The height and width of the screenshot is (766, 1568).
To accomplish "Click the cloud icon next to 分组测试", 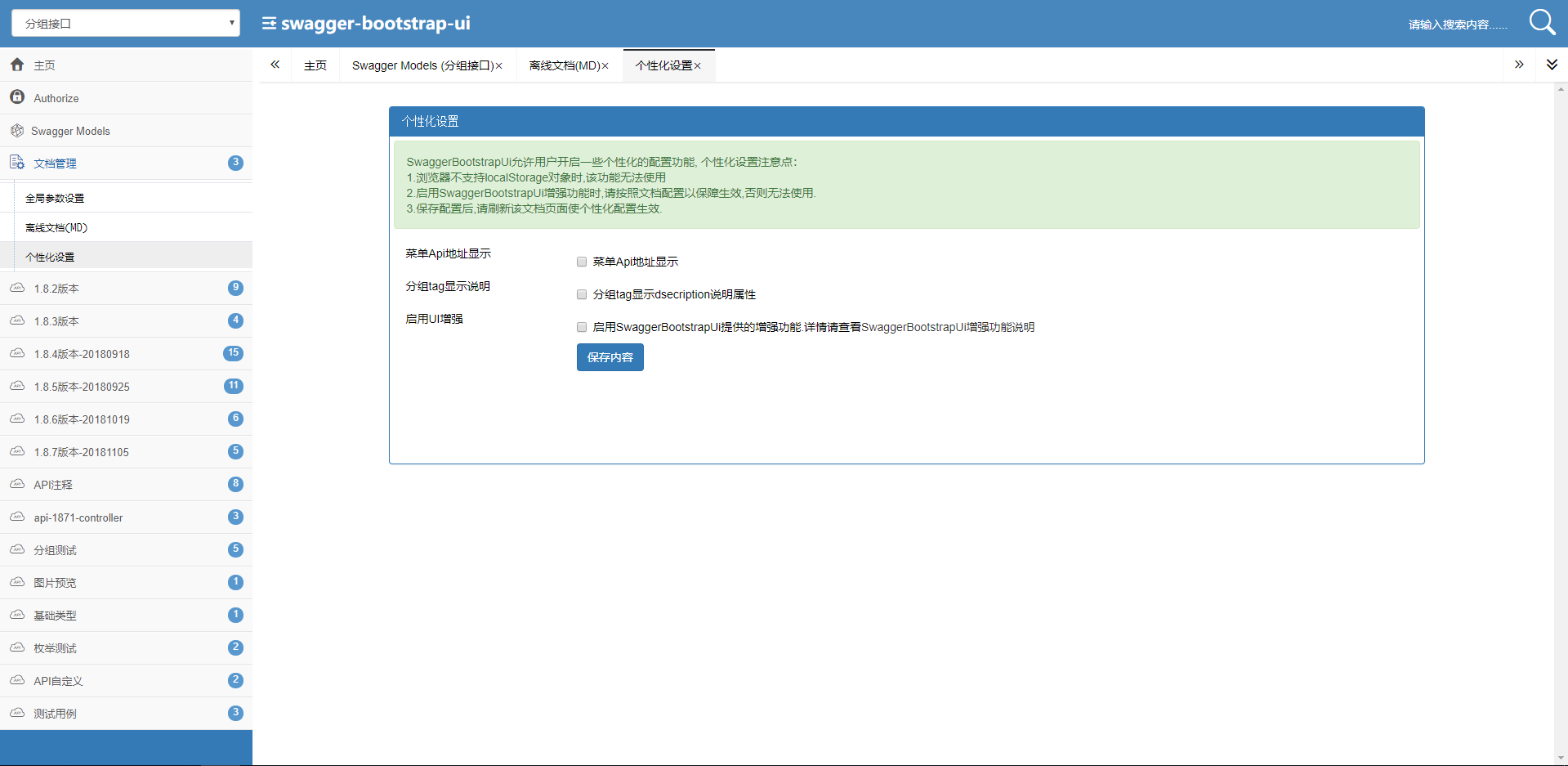I will pyautogui.click(x=17, y=549).
